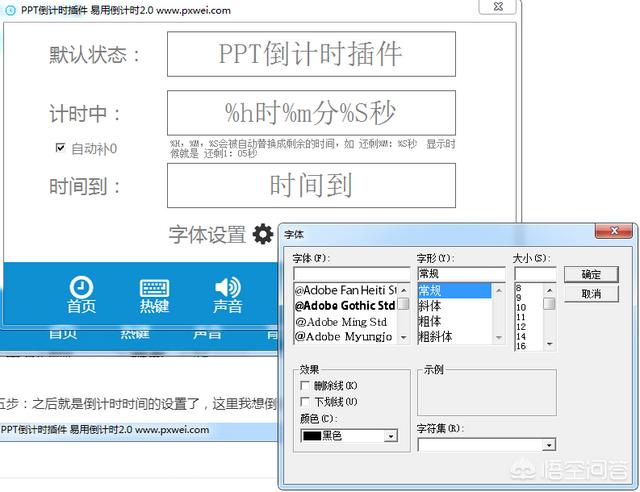The image size is (640, 492).
Task: Click 确定 button in font dialog
Action: (x=591, y=274)
